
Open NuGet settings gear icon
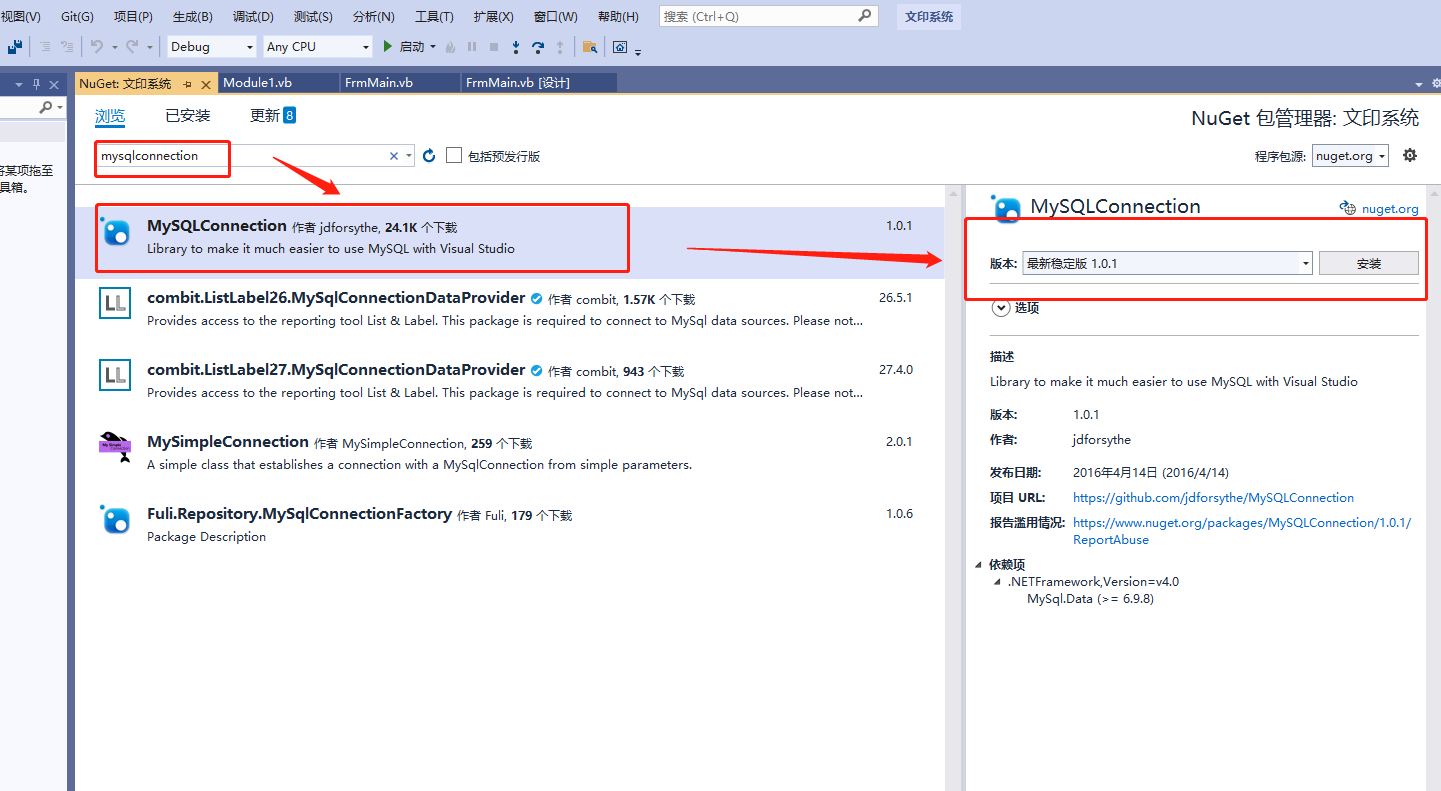1410,155
